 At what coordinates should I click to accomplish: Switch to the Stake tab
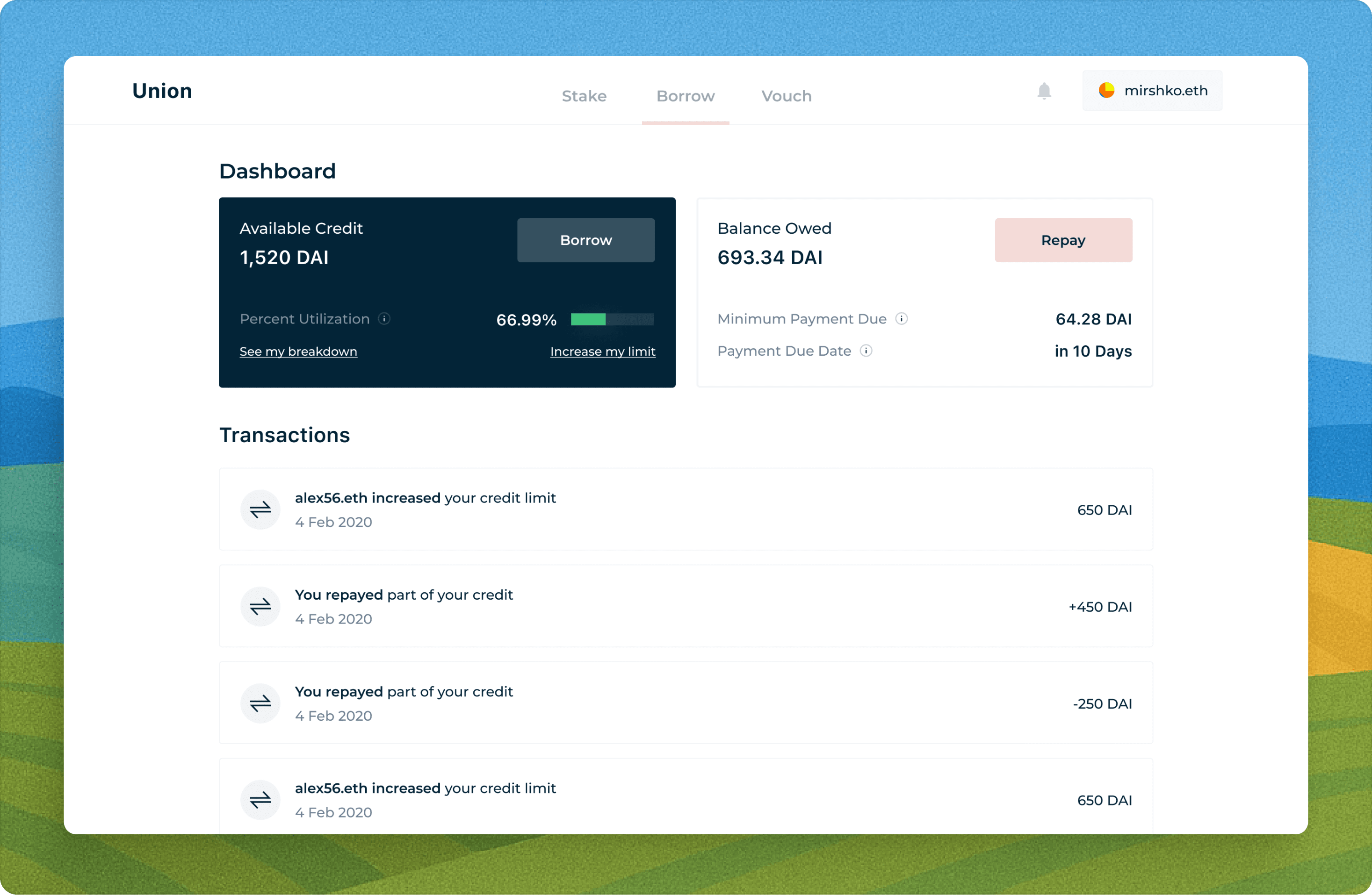click(x=584, y=96)
